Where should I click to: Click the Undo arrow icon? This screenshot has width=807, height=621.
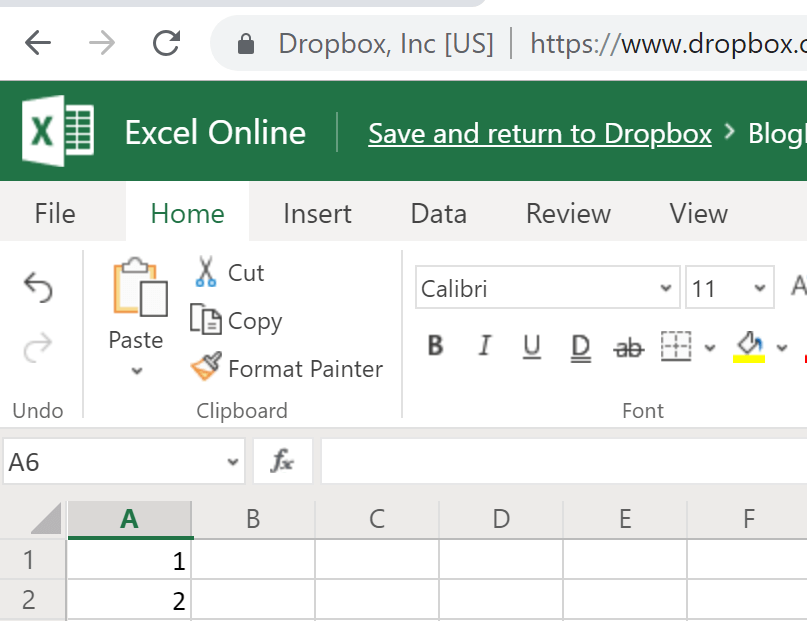click(x=38, y=289)
